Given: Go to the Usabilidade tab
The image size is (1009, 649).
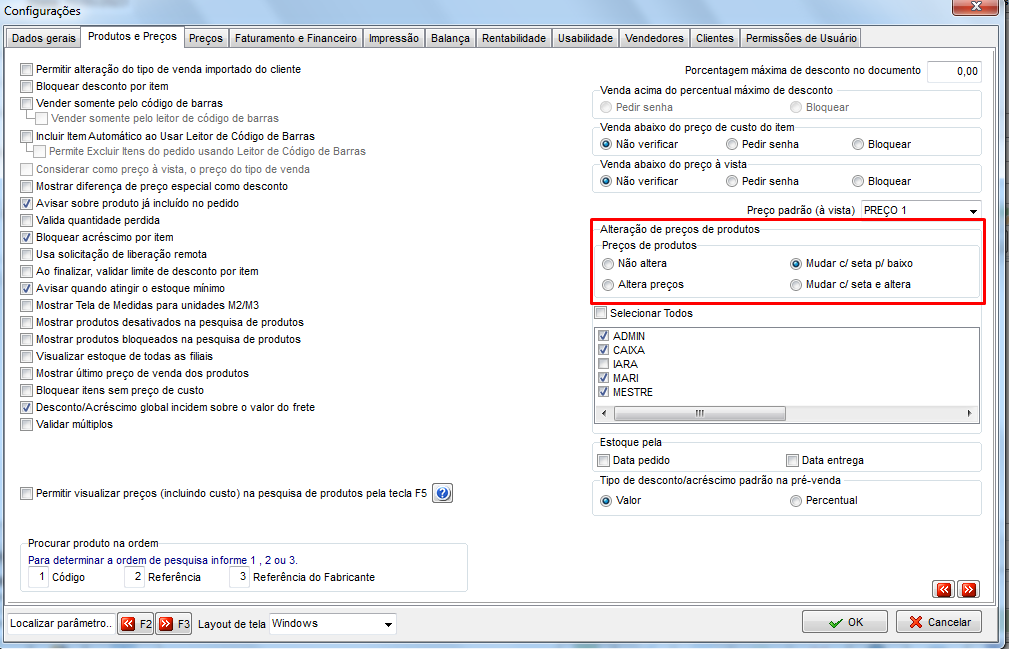Looking at the screenshot, I should [x=586, y=39].
